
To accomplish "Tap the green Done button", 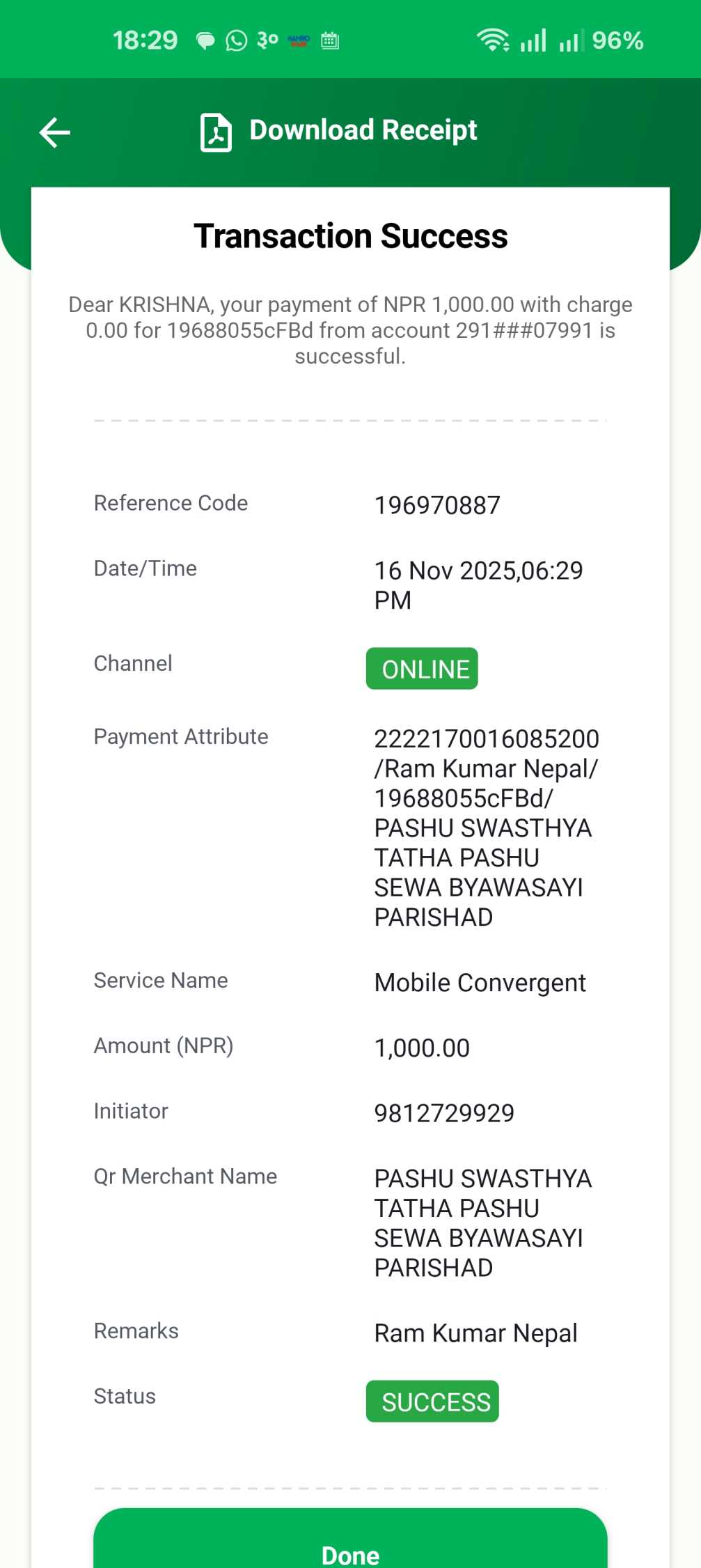I will (x=350, y=1539).
